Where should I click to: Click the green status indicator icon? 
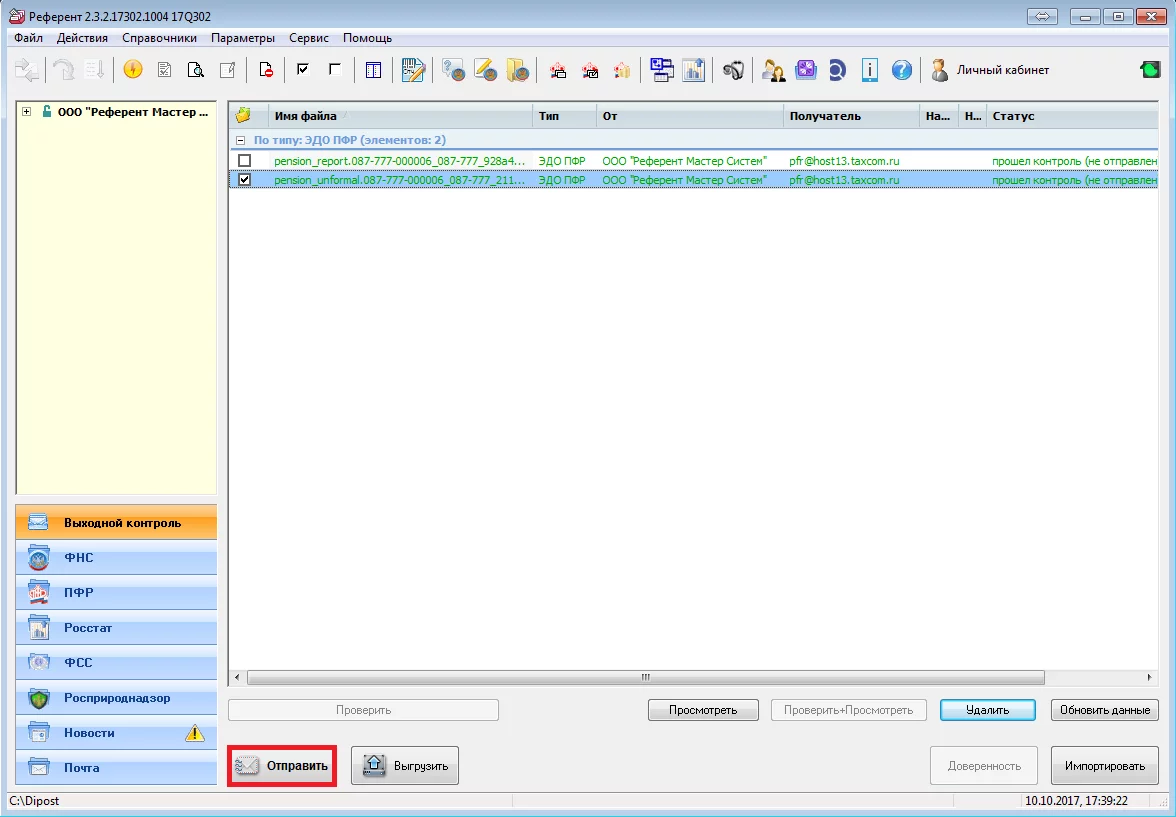tap(1150, 70)
